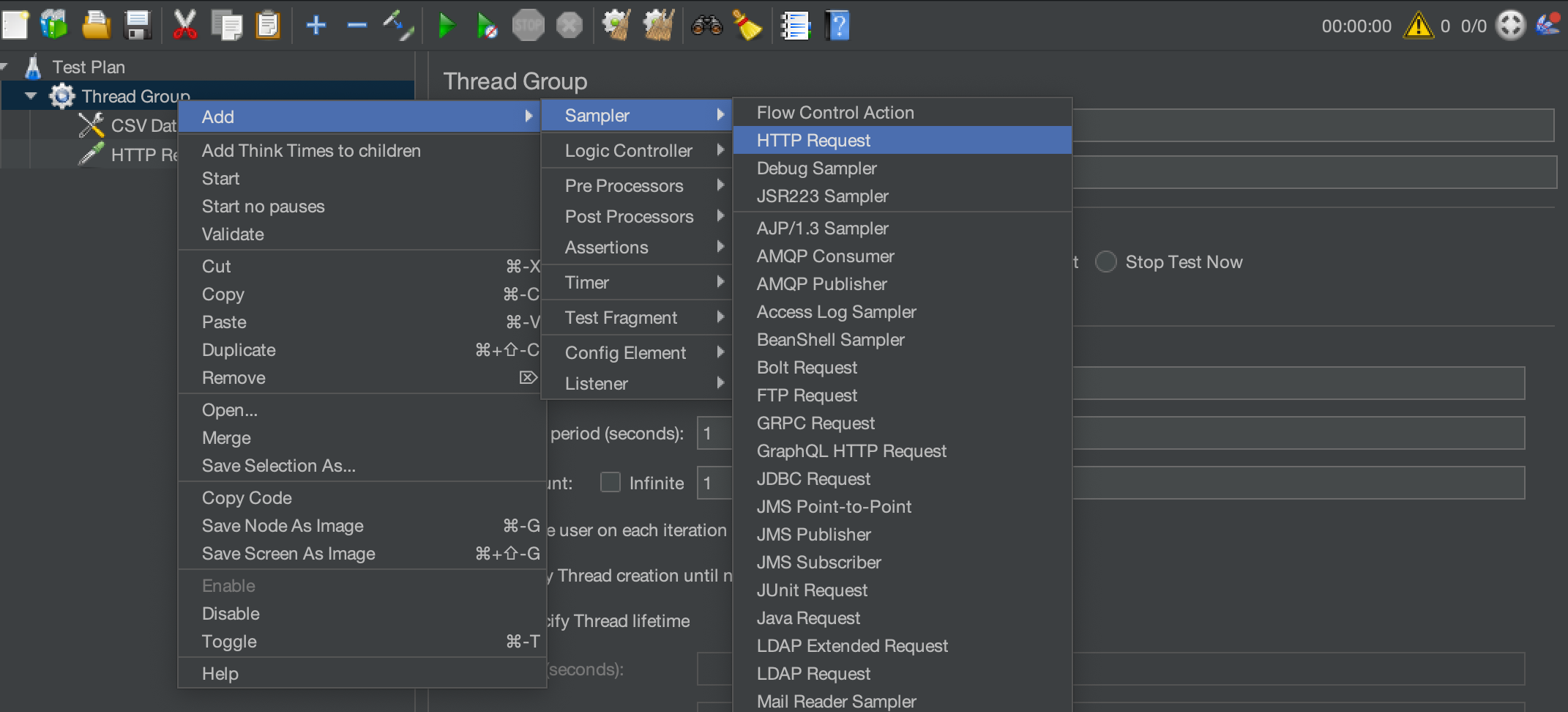Select Duplicate in the context menu
The image size is (1568, 712).
coord(360,349)
